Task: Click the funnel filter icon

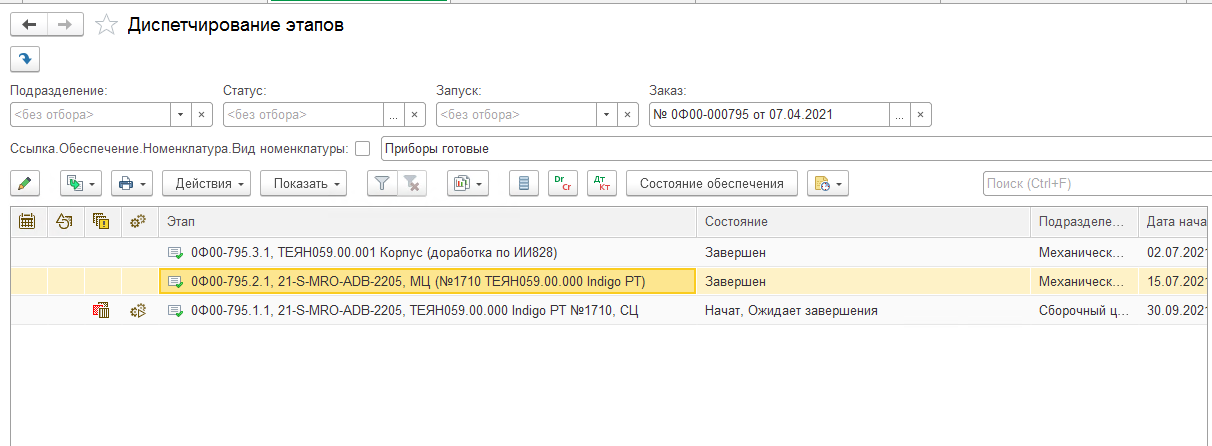Action: [x=381, y=184]
